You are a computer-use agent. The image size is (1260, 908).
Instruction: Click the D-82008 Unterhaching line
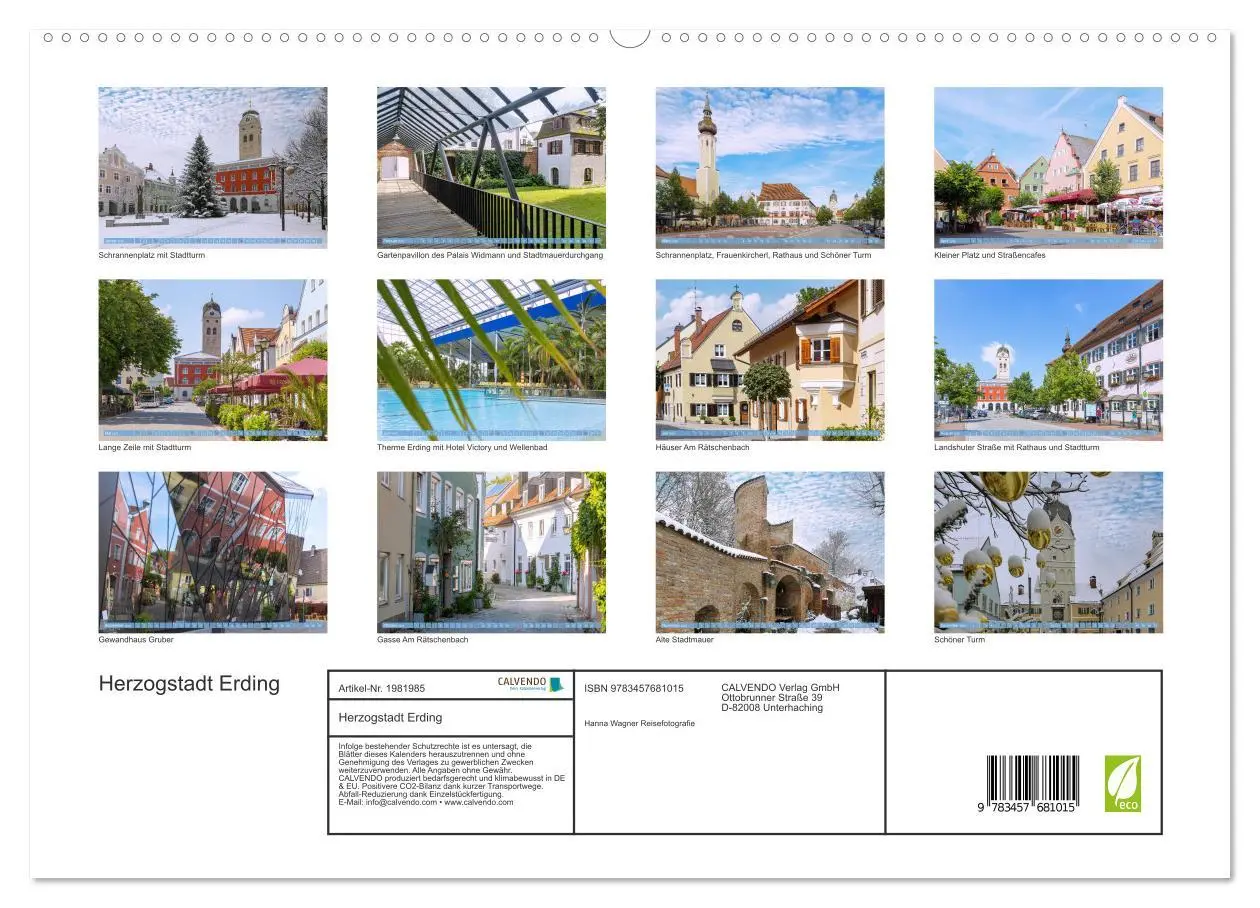pos(772,707)
